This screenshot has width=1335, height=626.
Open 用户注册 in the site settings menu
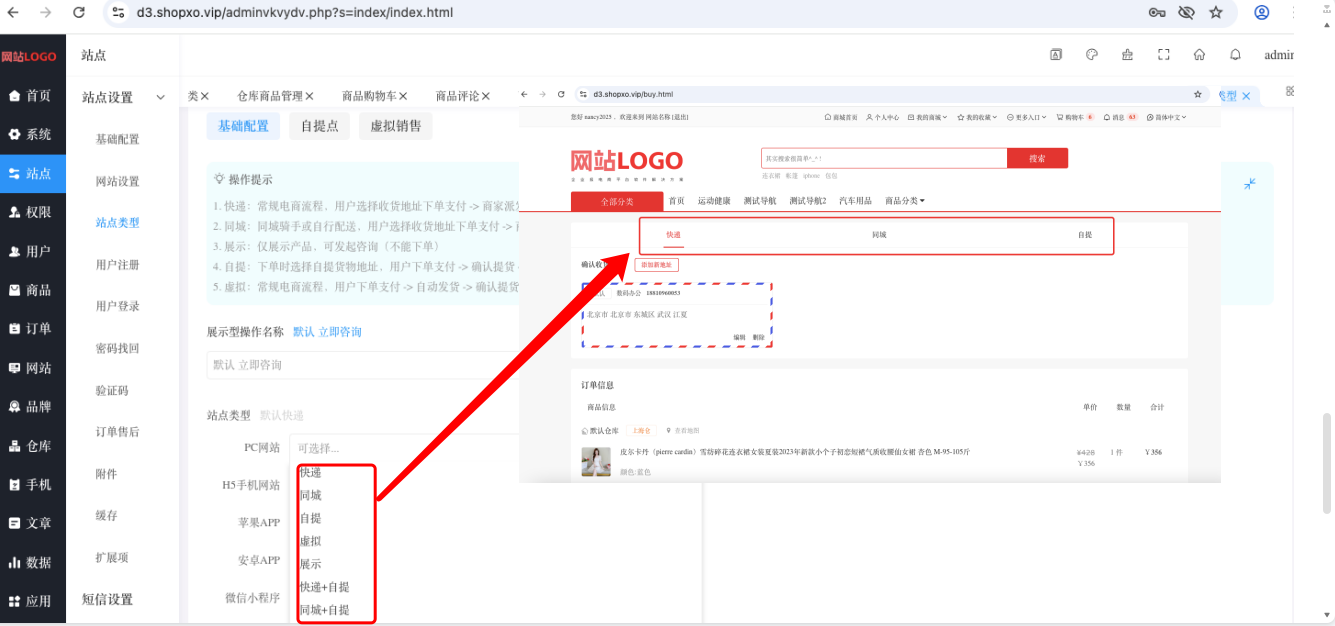point(117,265)
